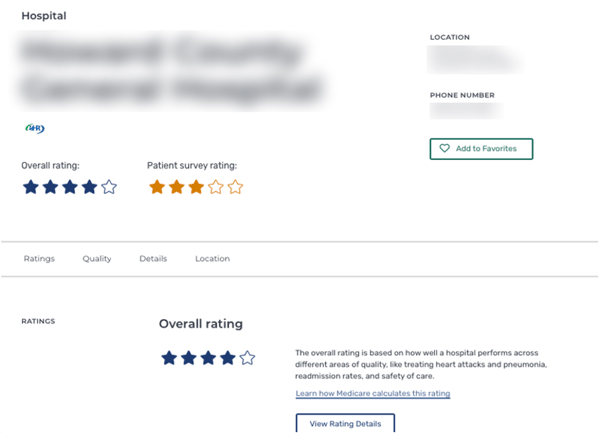Click the blurred location address
This screenshot has width=600, height=434.
point(474,59)
